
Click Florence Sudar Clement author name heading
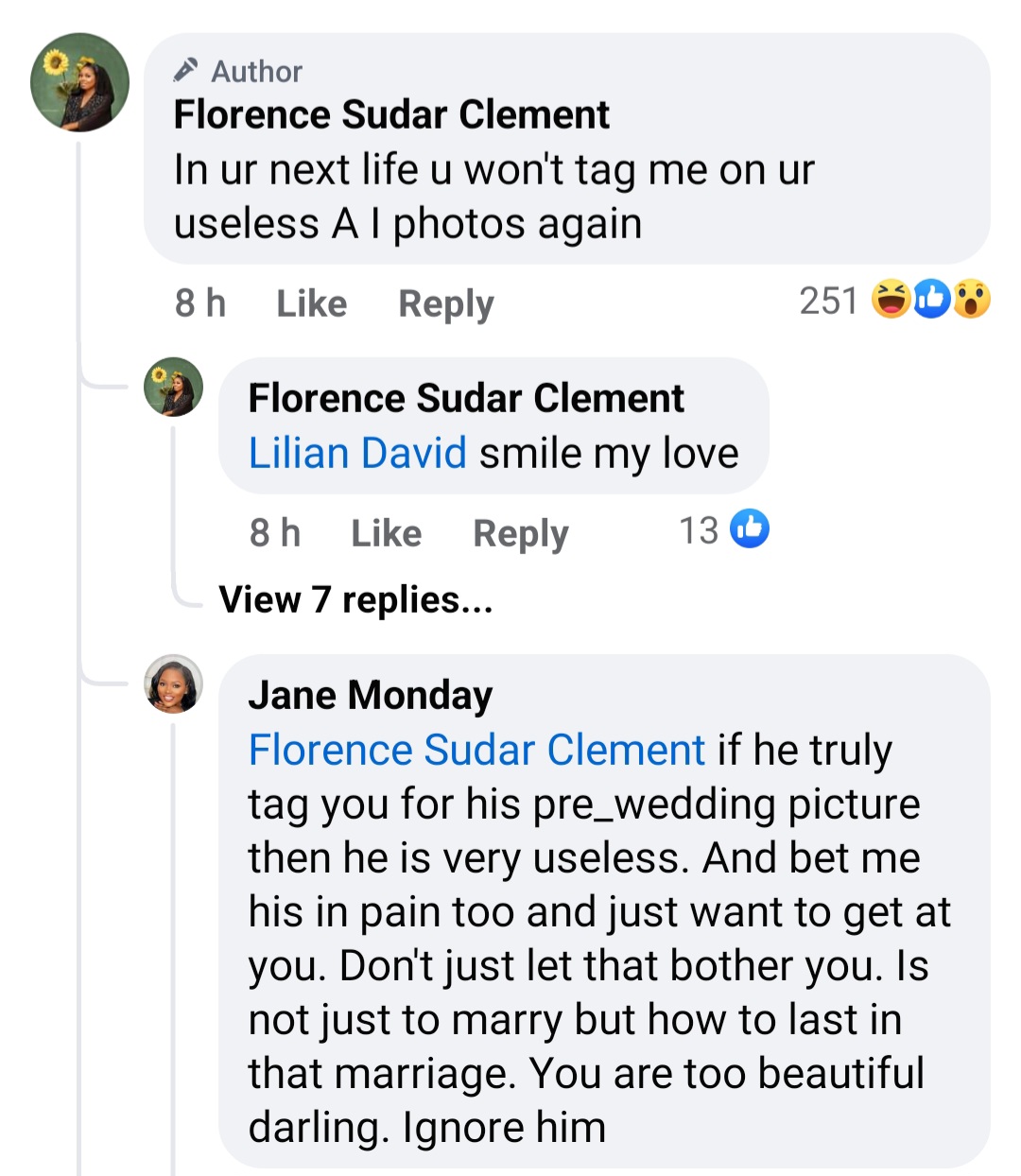tap(391, 114)
